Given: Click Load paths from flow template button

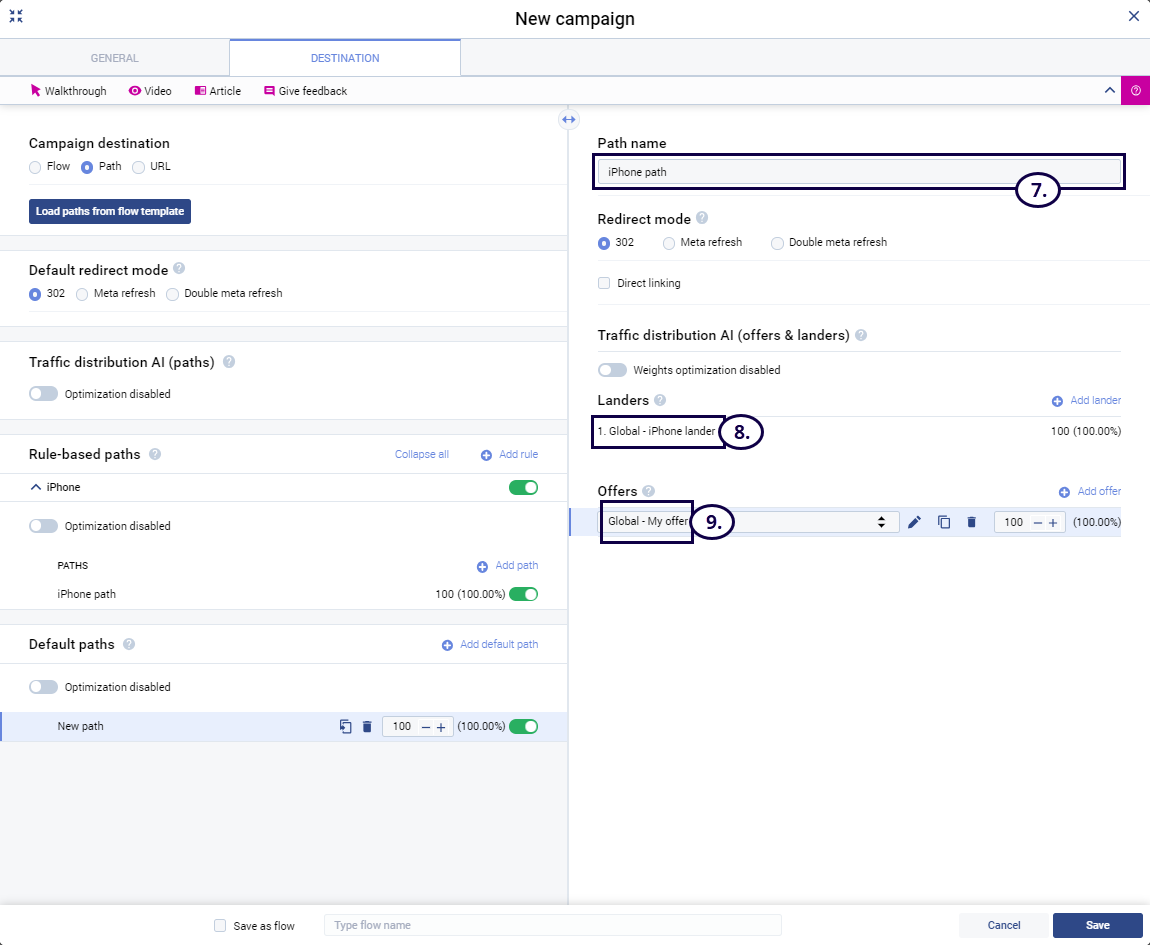Looking at the screenshot, I should point(110,212).
